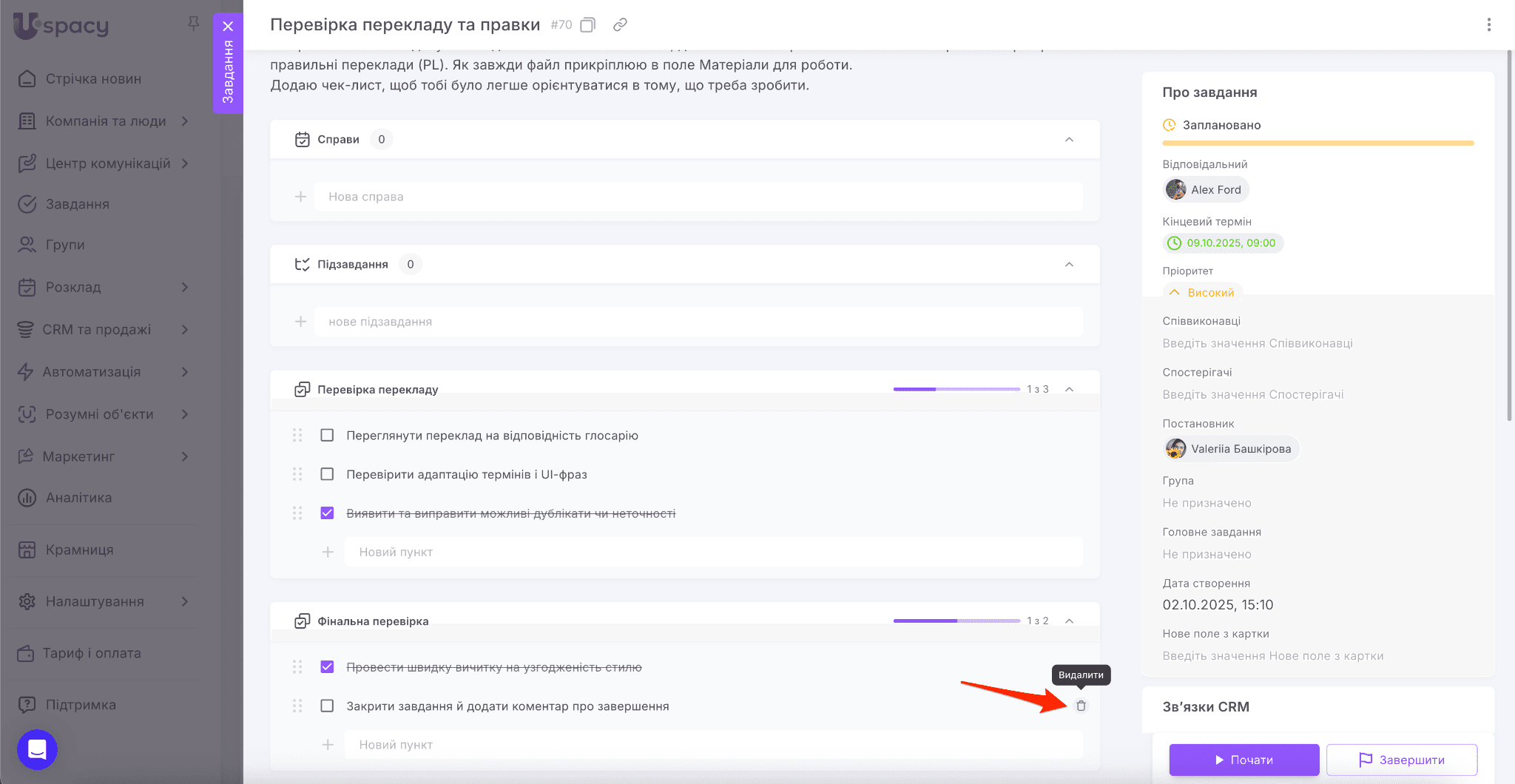Click drag handle of Перевірити адаптацію item
Image resolution: width=1515 pixels, height=784 pixels.
tap(297, 474)
